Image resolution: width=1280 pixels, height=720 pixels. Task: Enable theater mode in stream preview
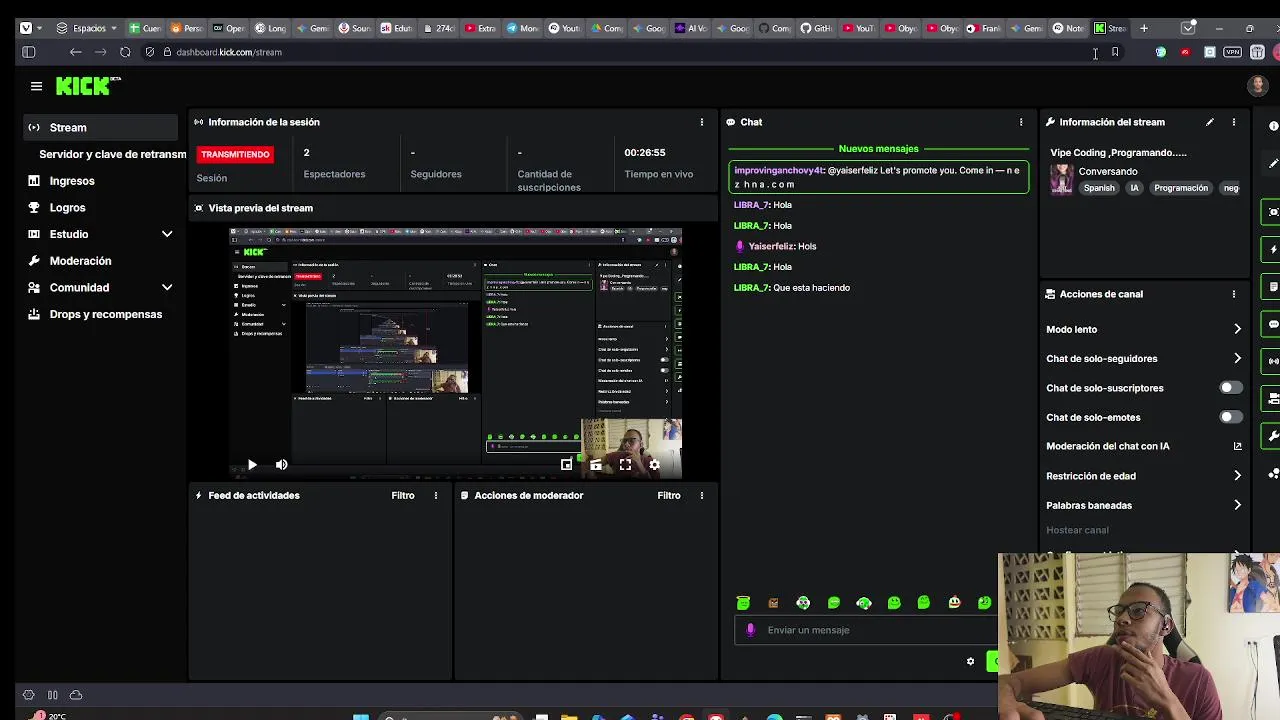tap(596, 464)
